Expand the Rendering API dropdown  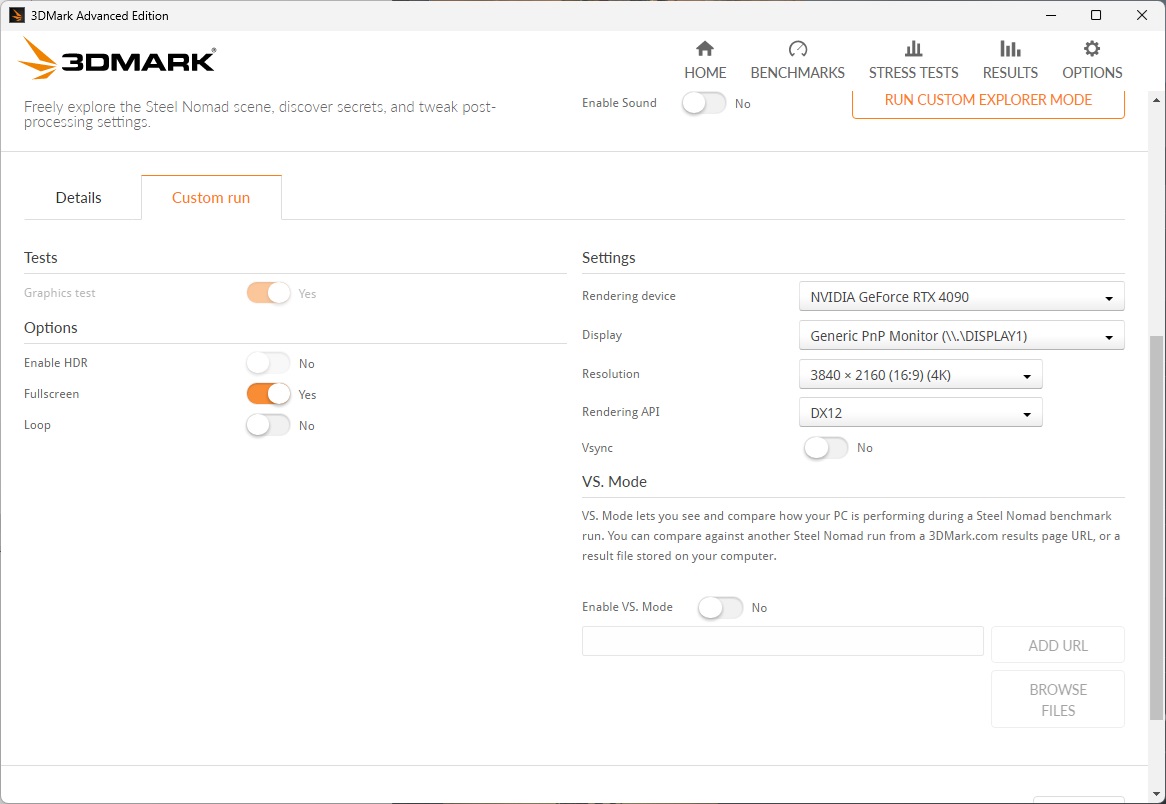(921, 413)
